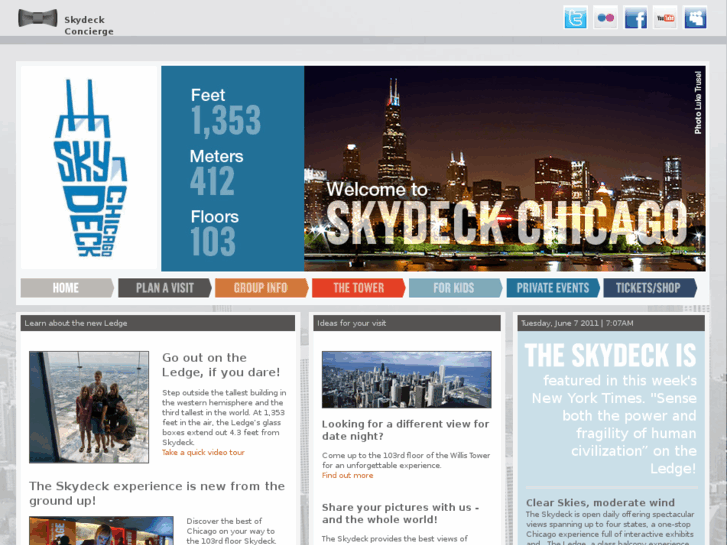
Task: Click 'Go out on the Ledge, if you dare!' heading
Action: coord(221,365)
